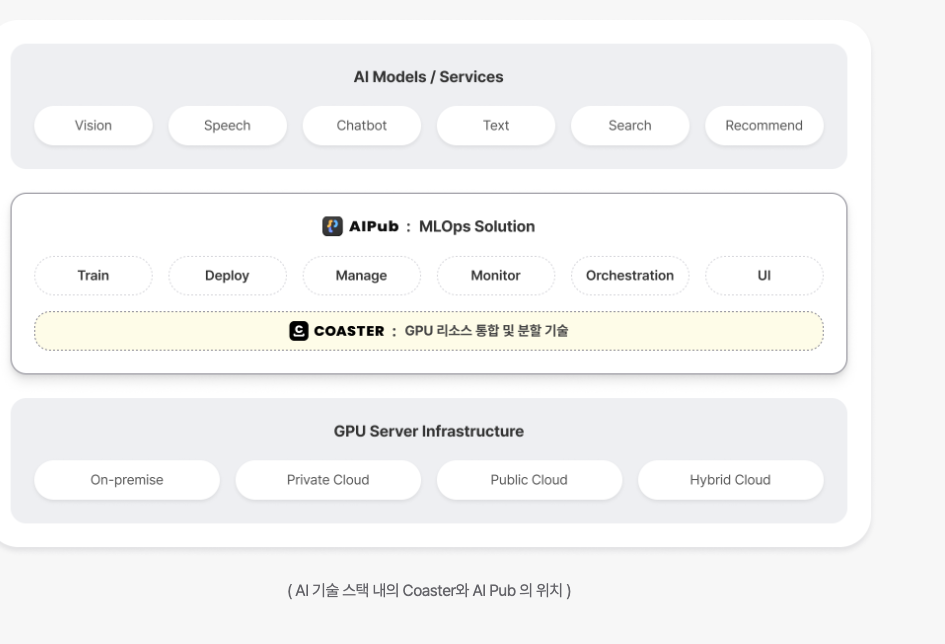
Task: Select the Monitor feature box
Action: 496,275
